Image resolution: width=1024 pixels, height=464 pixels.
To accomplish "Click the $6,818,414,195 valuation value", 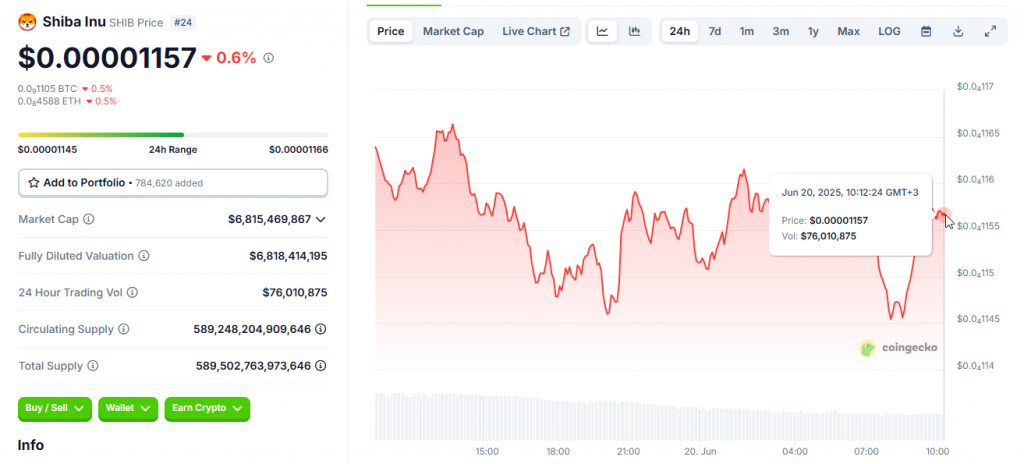I will (288, 256).
